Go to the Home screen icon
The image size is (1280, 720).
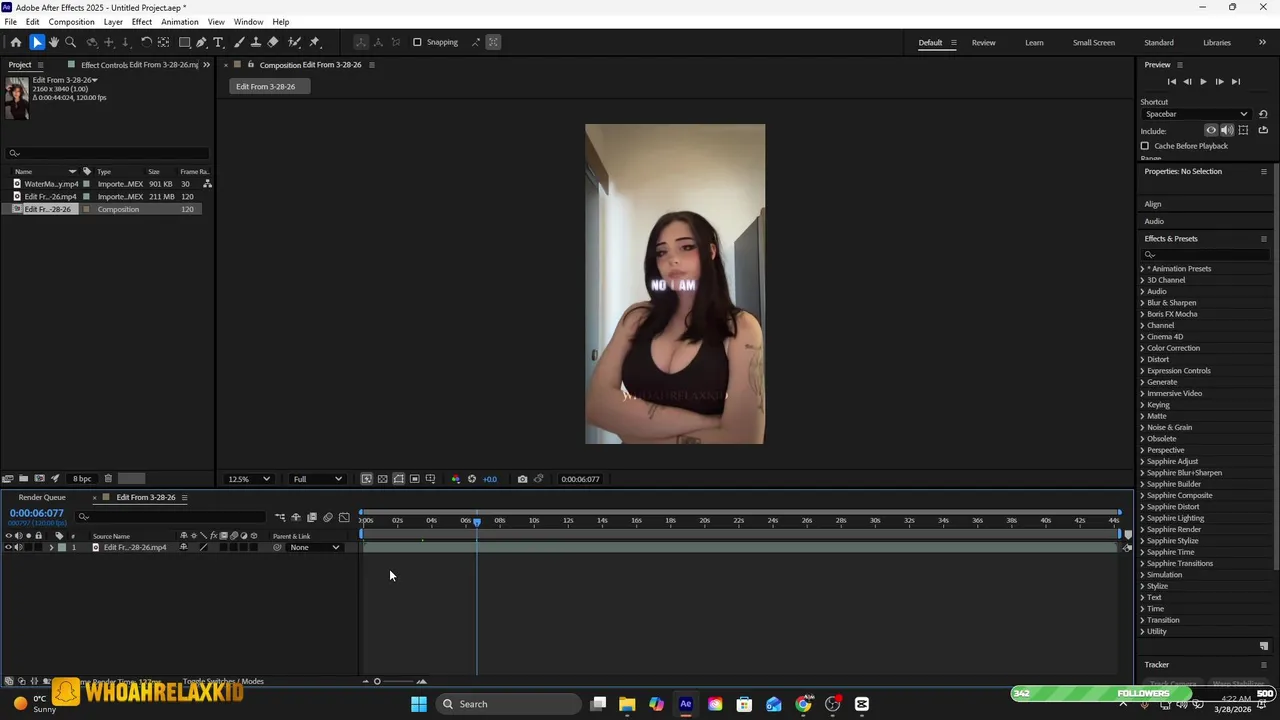pos(15,42)
